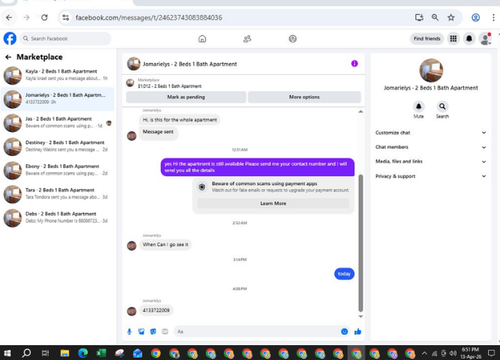Open Destiney 2 Beds 1 Bath conversation
500x360 pixels.
pos(58,146)
